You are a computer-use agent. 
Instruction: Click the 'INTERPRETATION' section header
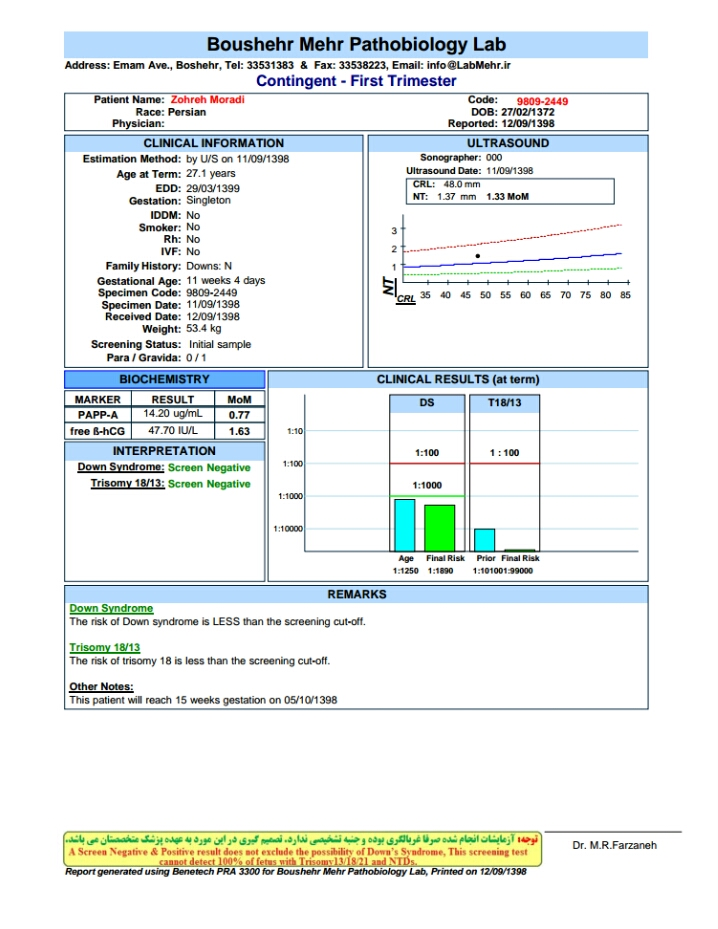[x=165, y=451]
